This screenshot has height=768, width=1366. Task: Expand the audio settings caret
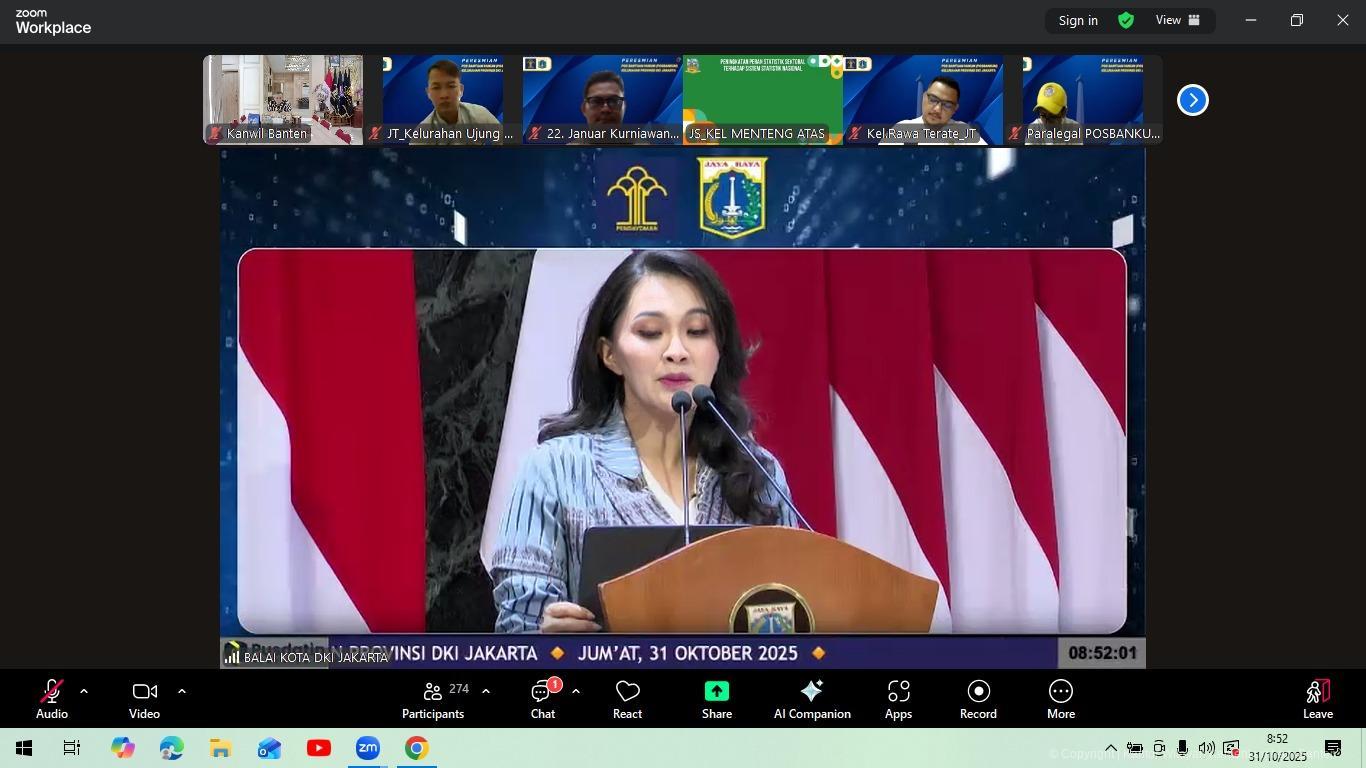[x=84, y=691]
